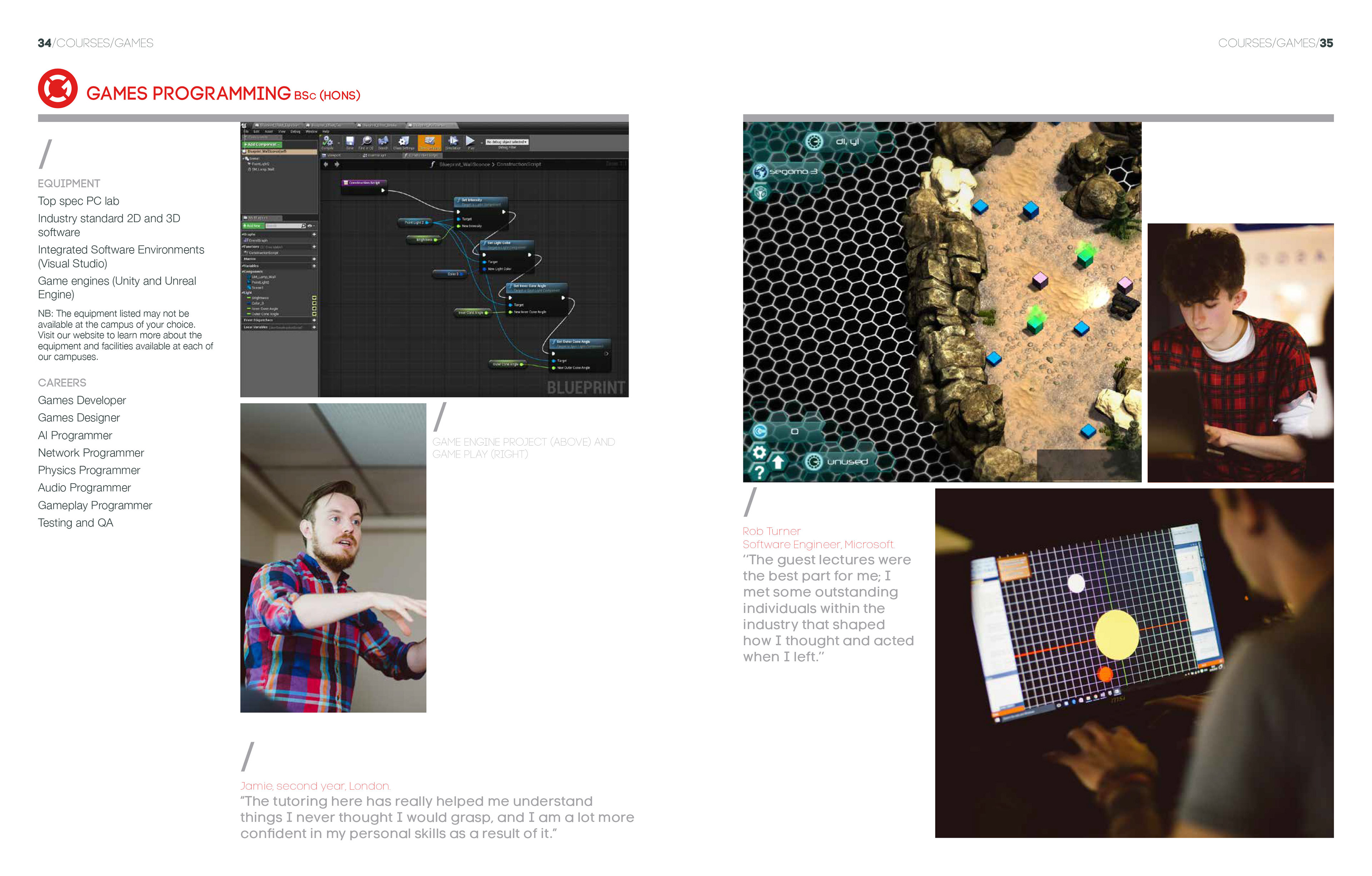The height and width of the screenshot is (876, 1372).
Task: Open the Window menu in Blueprint editor
Action: click(x=311, y=131)
